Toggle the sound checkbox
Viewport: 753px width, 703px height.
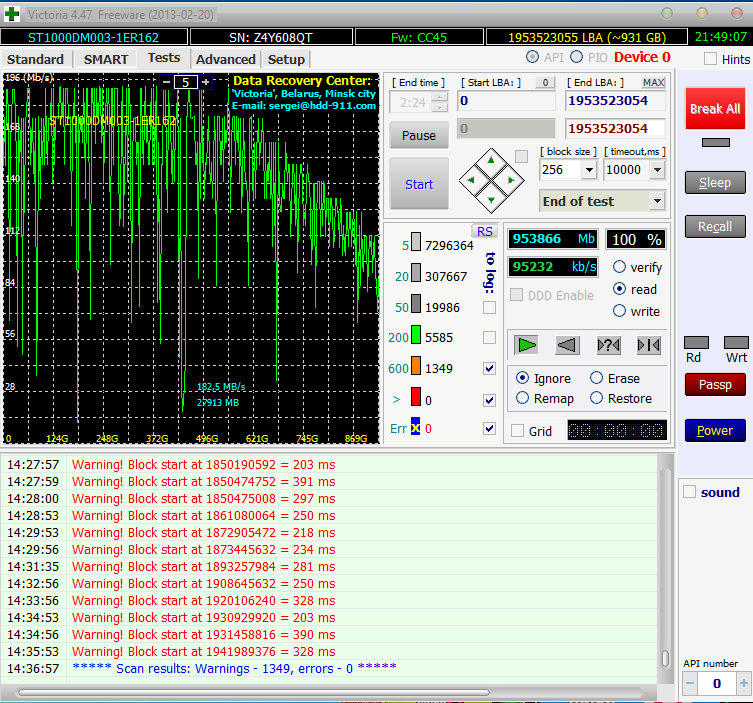coord(689,492)
